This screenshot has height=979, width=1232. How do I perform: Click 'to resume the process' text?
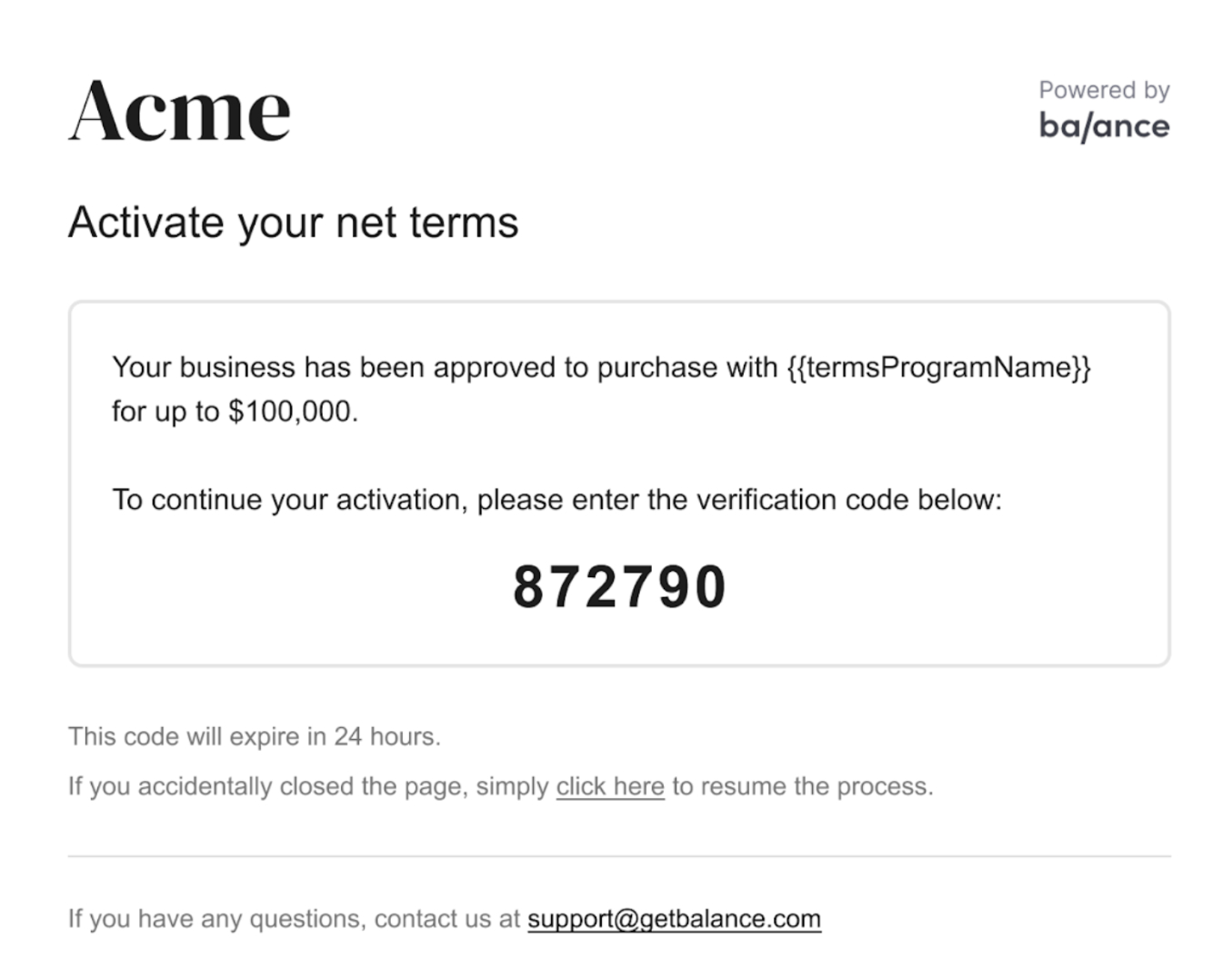pyautogui.click(x=802, y=786)
